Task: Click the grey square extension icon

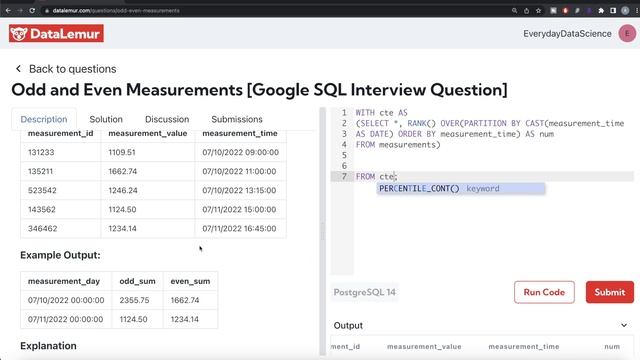Action: point(553,11)
